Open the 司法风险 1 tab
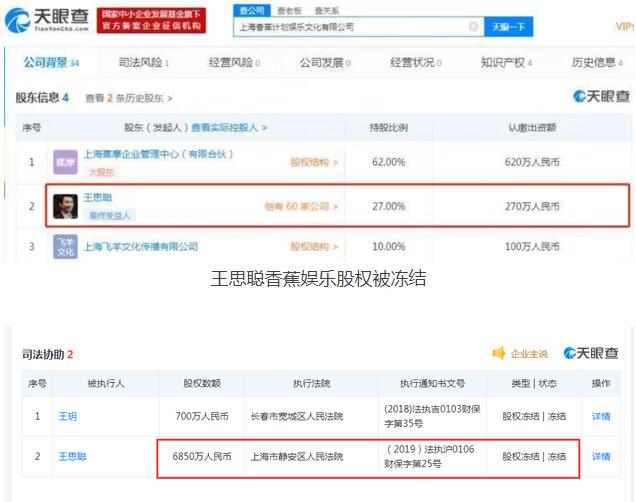 coord(144,62)
